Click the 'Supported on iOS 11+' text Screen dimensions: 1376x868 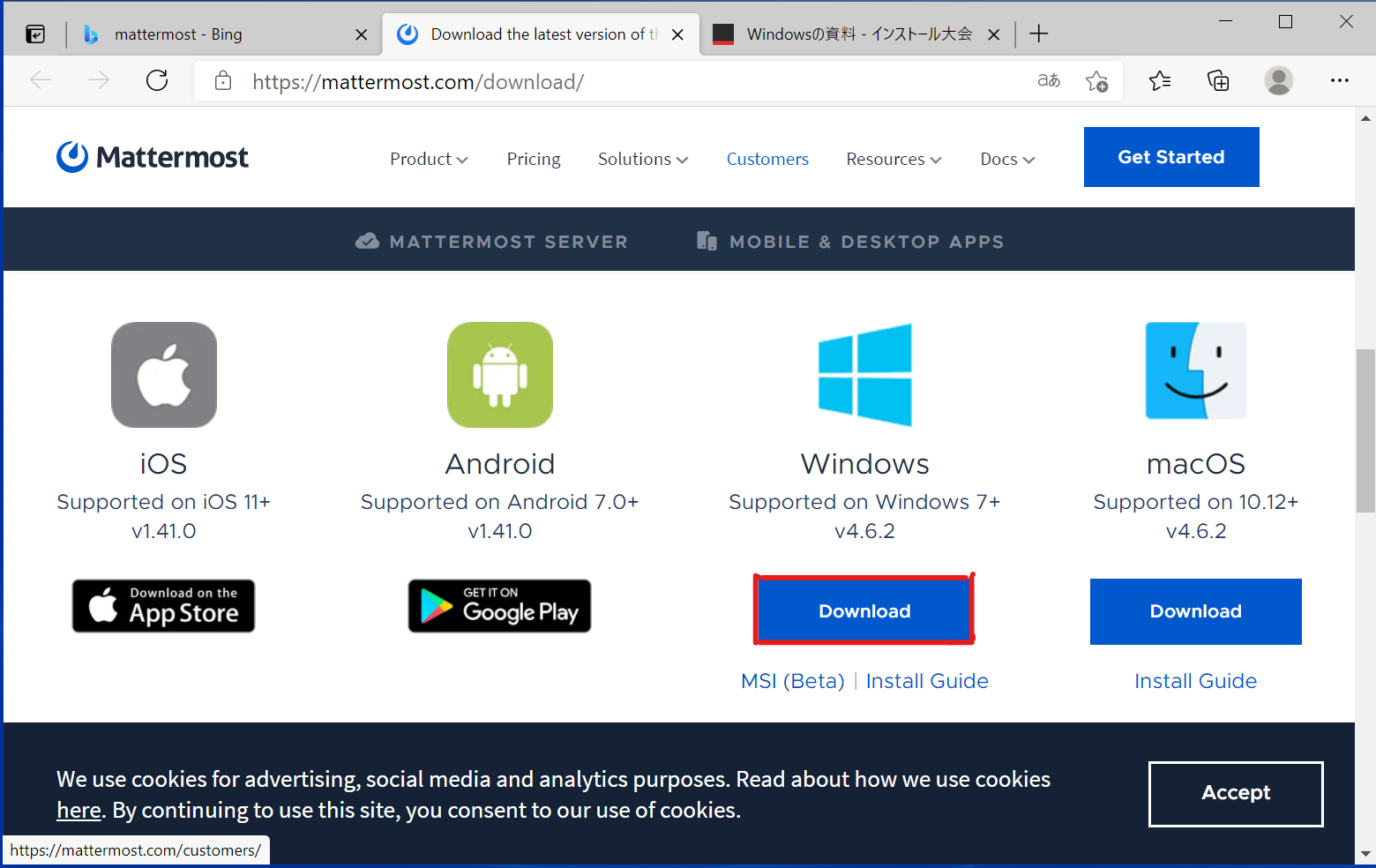point(164,502)
